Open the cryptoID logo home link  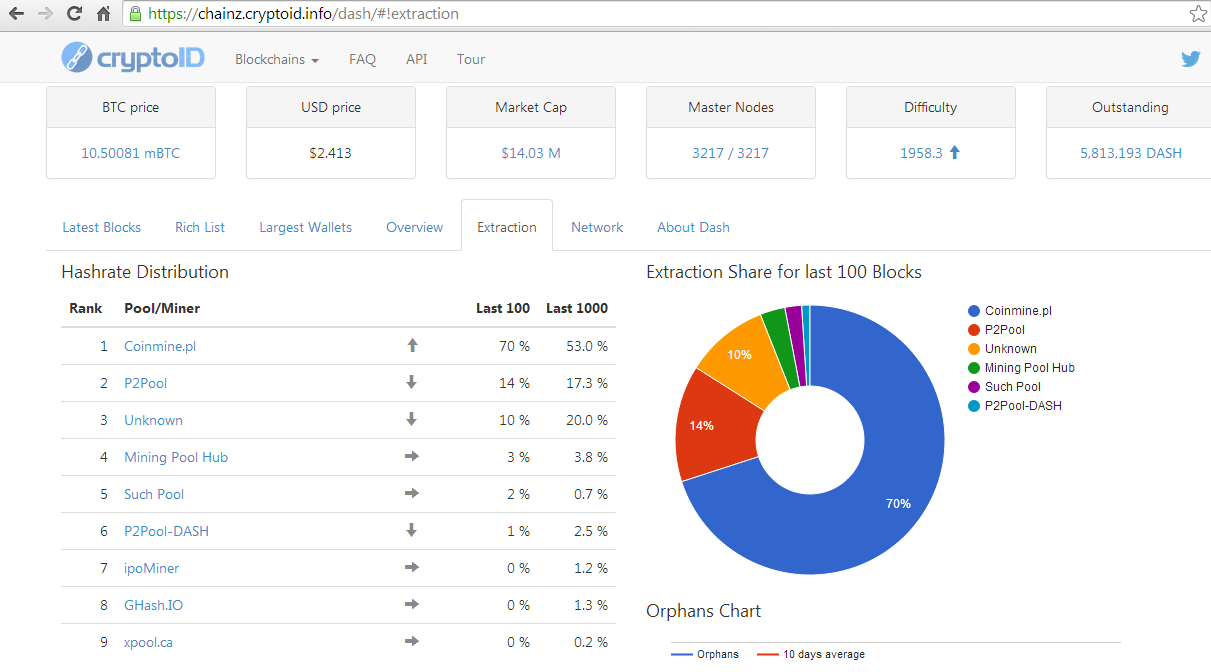[x=132, y=57]
